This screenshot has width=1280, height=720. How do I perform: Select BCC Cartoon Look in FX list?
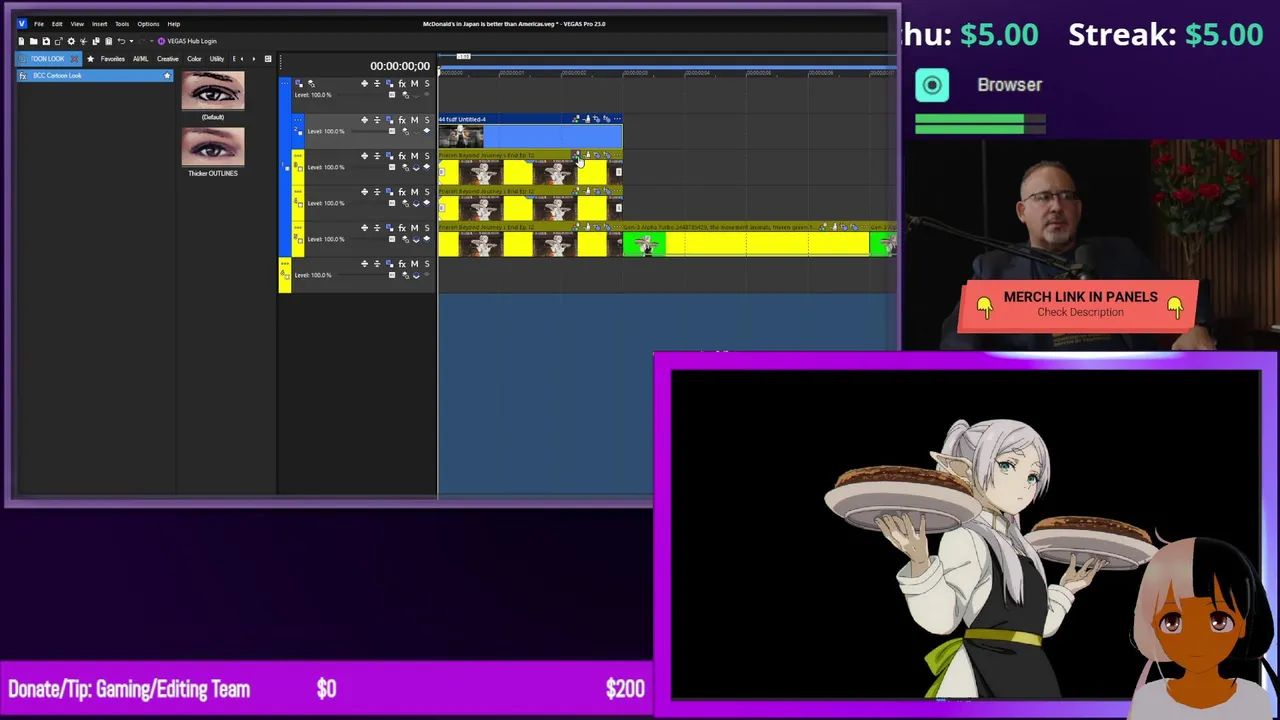coord(95,76)
